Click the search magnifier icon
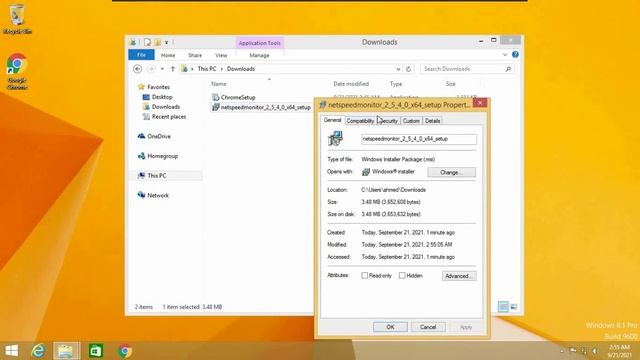Viewport: 640px width, 360px height. (508, 69)
